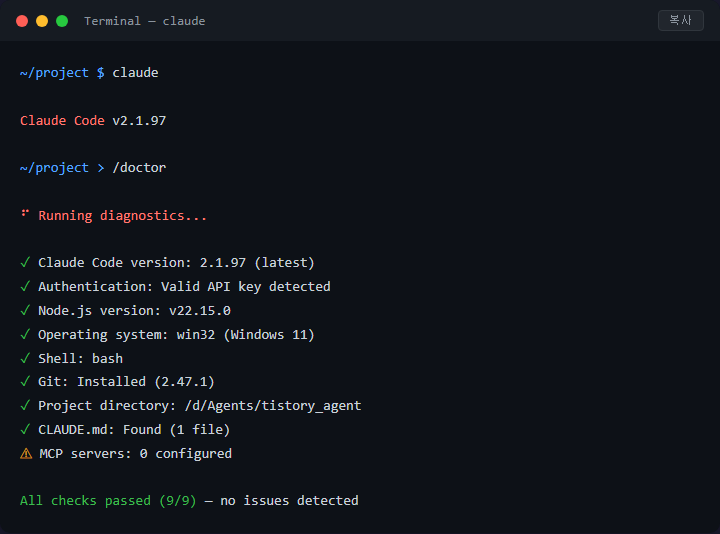The image size is (720, 534).
Task: Click the 'claude' command text
Action: 135,73
